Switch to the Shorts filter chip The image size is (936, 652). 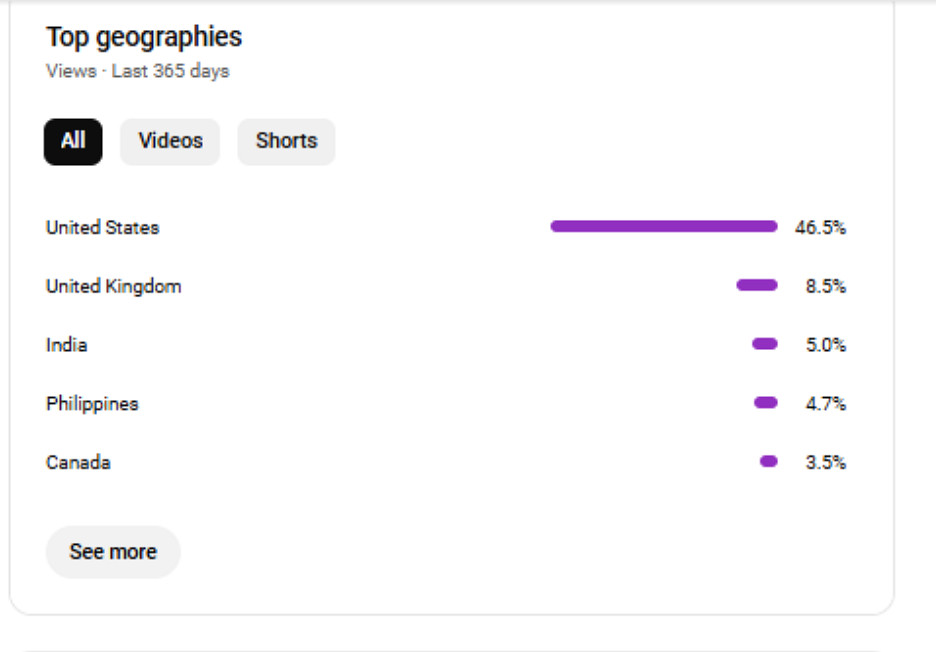tap(287, 142)
